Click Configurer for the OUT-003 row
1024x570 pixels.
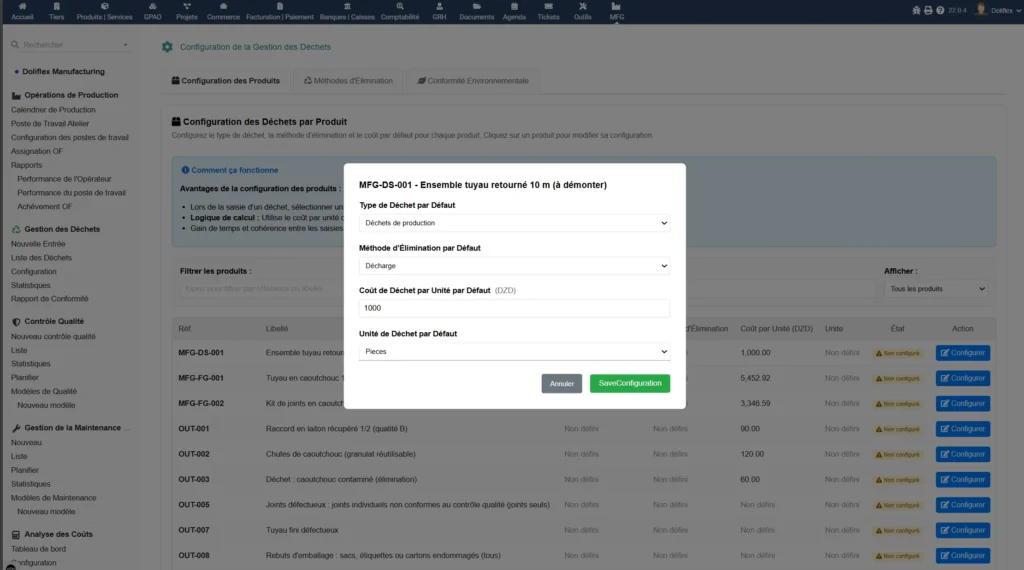(963, 479)
